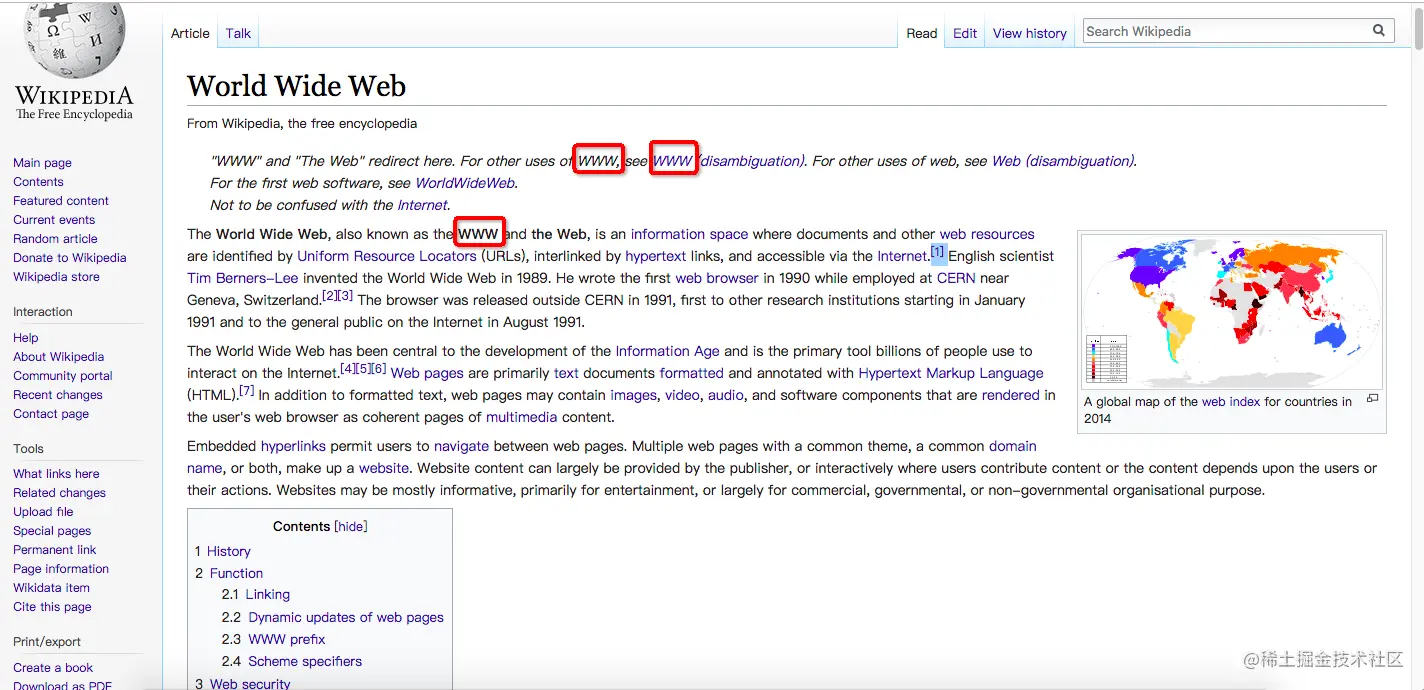Enlarge the web index map image

tap(1372, 398)
